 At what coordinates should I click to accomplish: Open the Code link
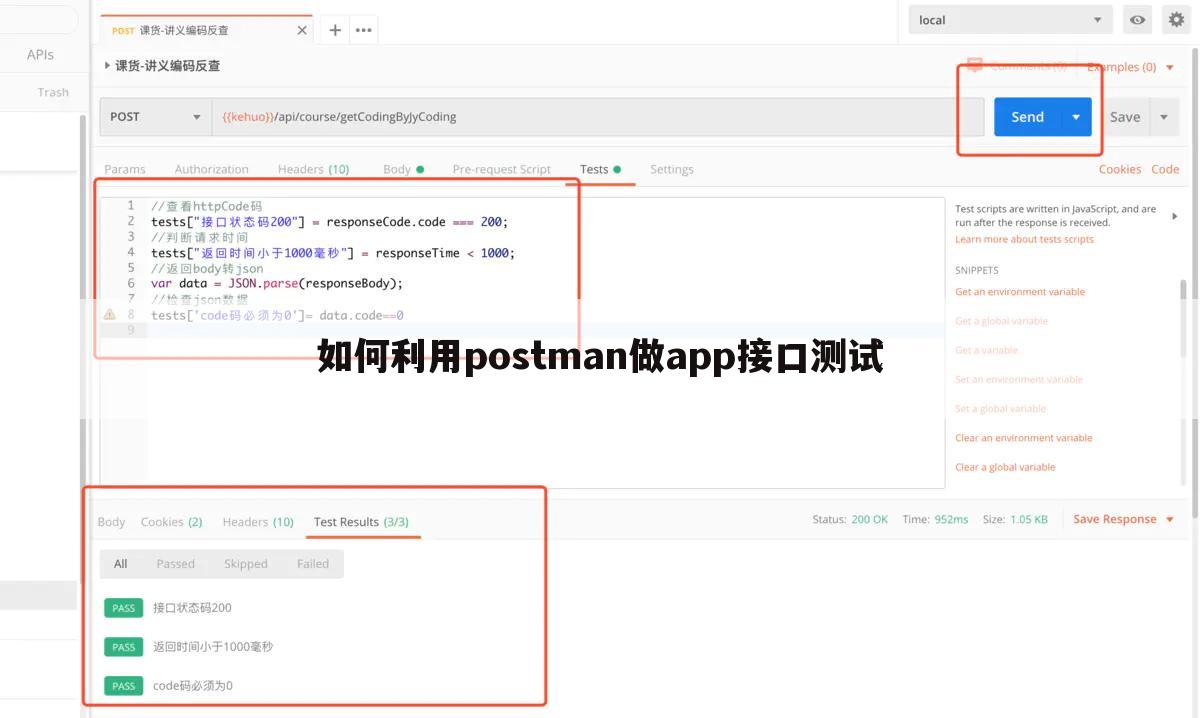1165,169
